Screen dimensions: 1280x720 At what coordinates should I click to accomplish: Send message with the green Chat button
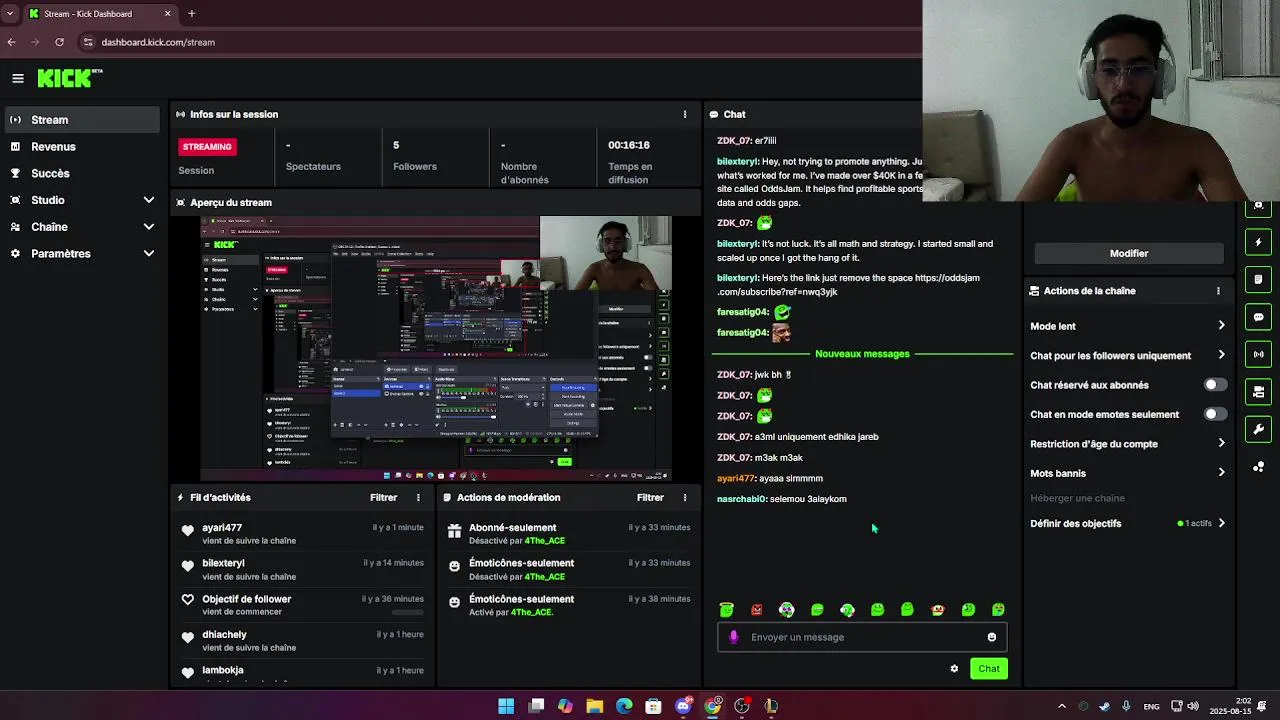(989, 669)
